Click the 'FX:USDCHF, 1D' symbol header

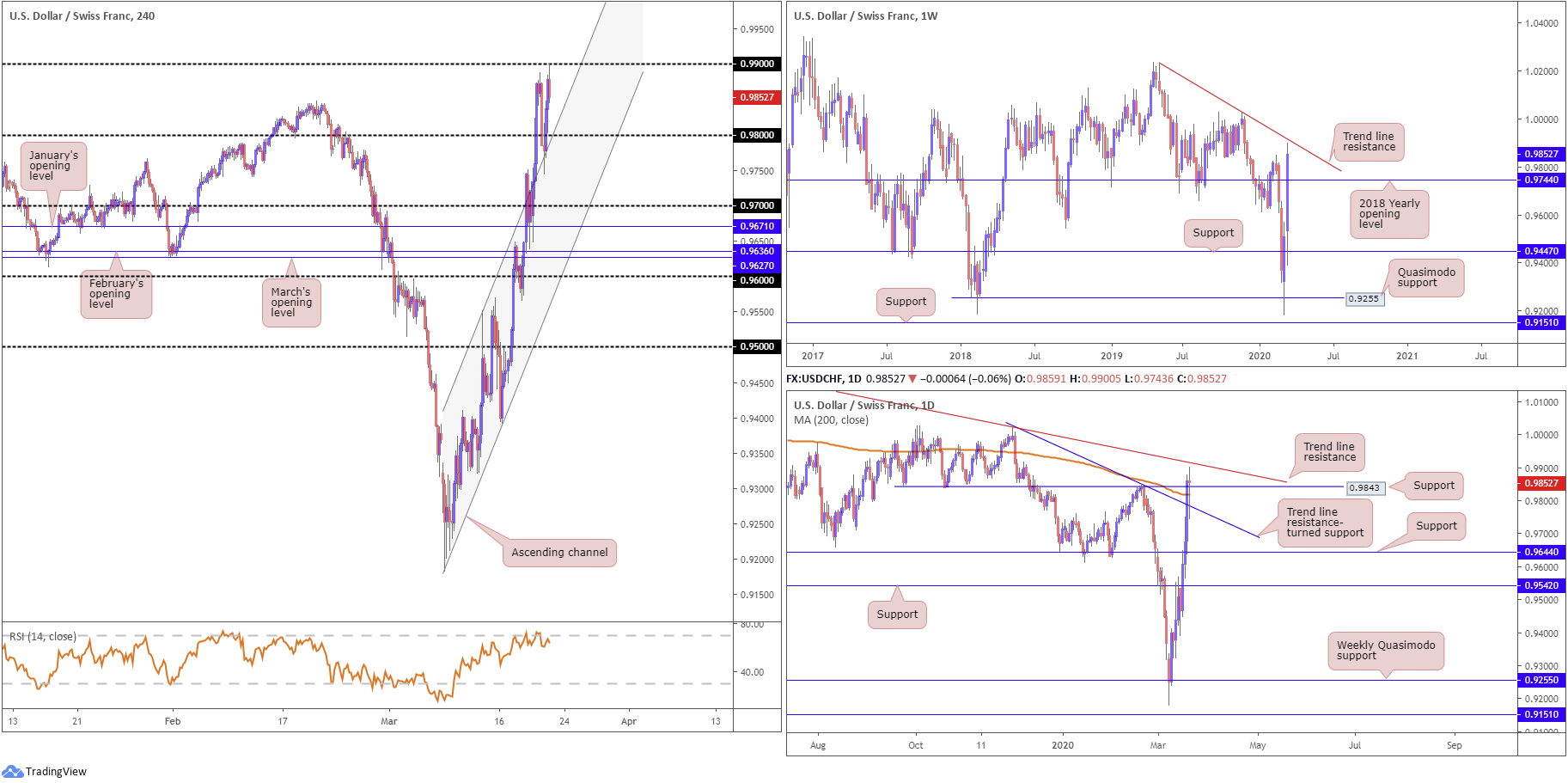point(824,378)
